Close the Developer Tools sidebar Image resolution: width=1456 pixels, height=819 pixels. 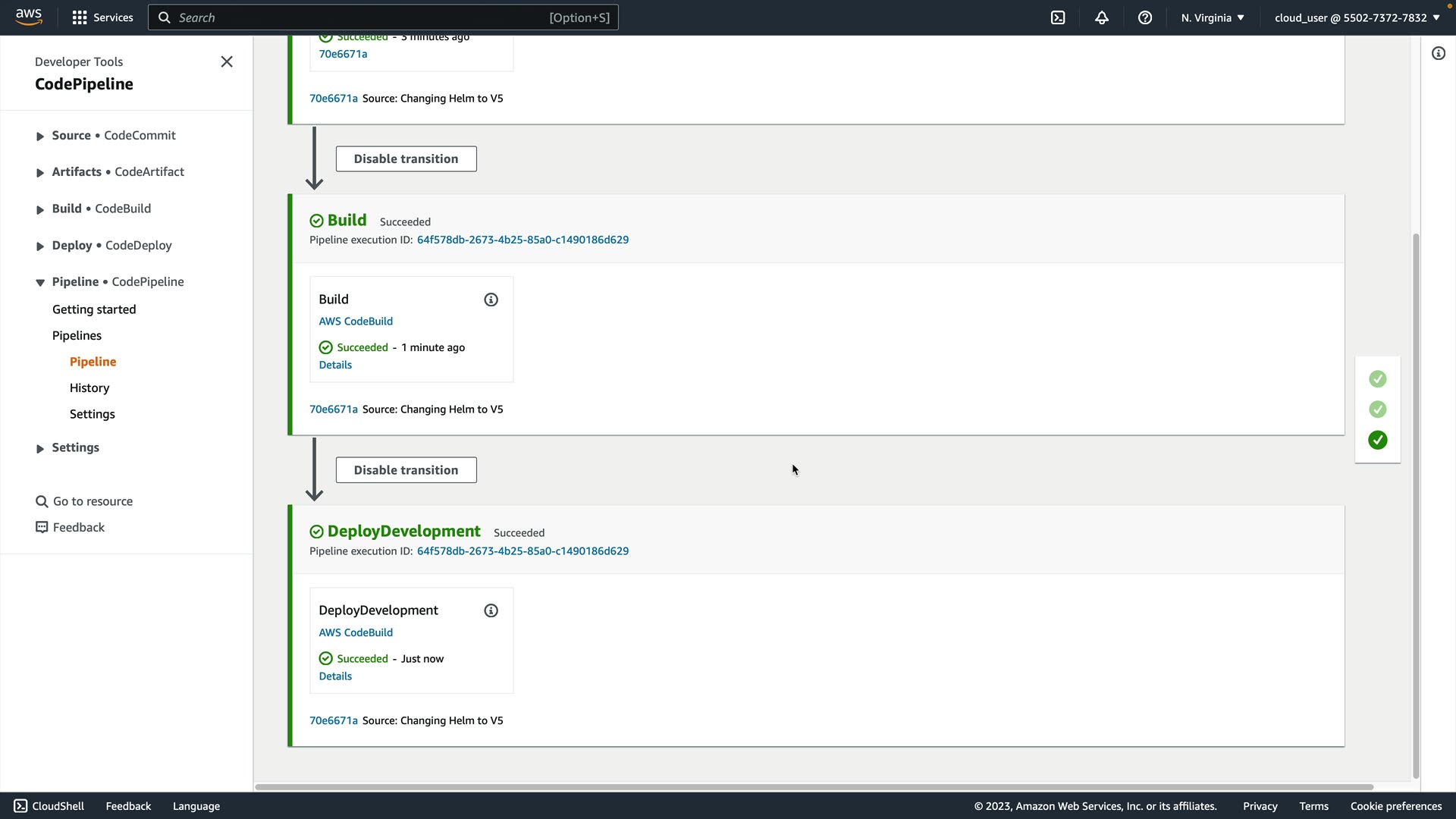[227, 61]
